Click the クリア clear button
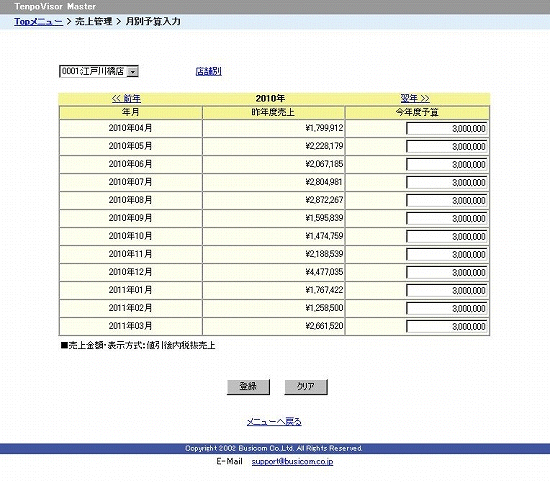This screenshot has width=550, height=483. pos(306,387)
